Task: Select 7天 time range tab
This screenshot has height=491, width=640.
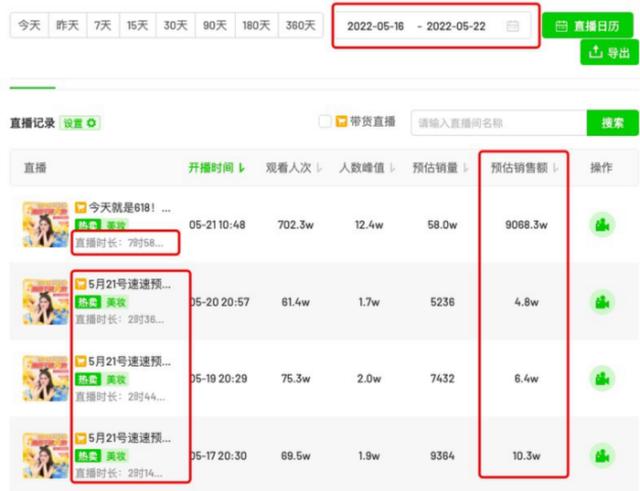Action: pos(103,26)
